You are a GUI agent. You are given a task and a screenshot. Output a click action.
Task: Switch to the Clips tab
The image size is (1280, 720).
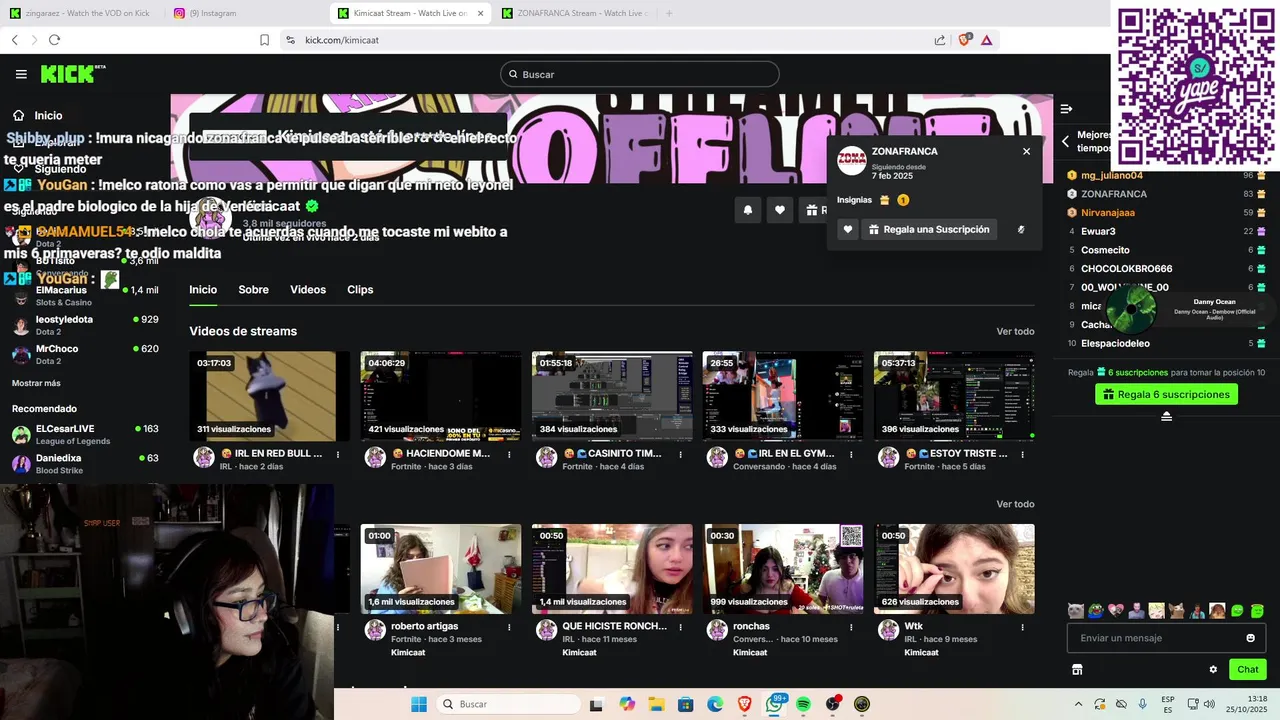pos(360,290)
